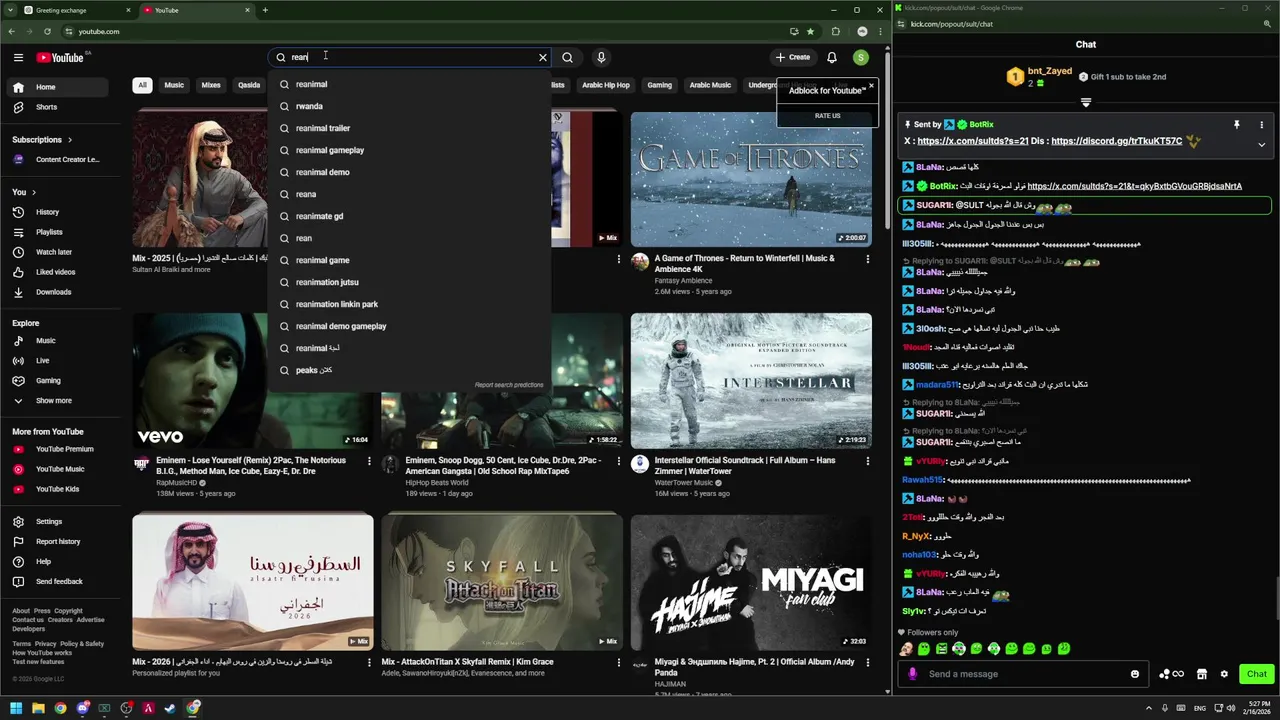Open the Windows Start menu
1280x720 pixels.
click(x=16, y=709)
